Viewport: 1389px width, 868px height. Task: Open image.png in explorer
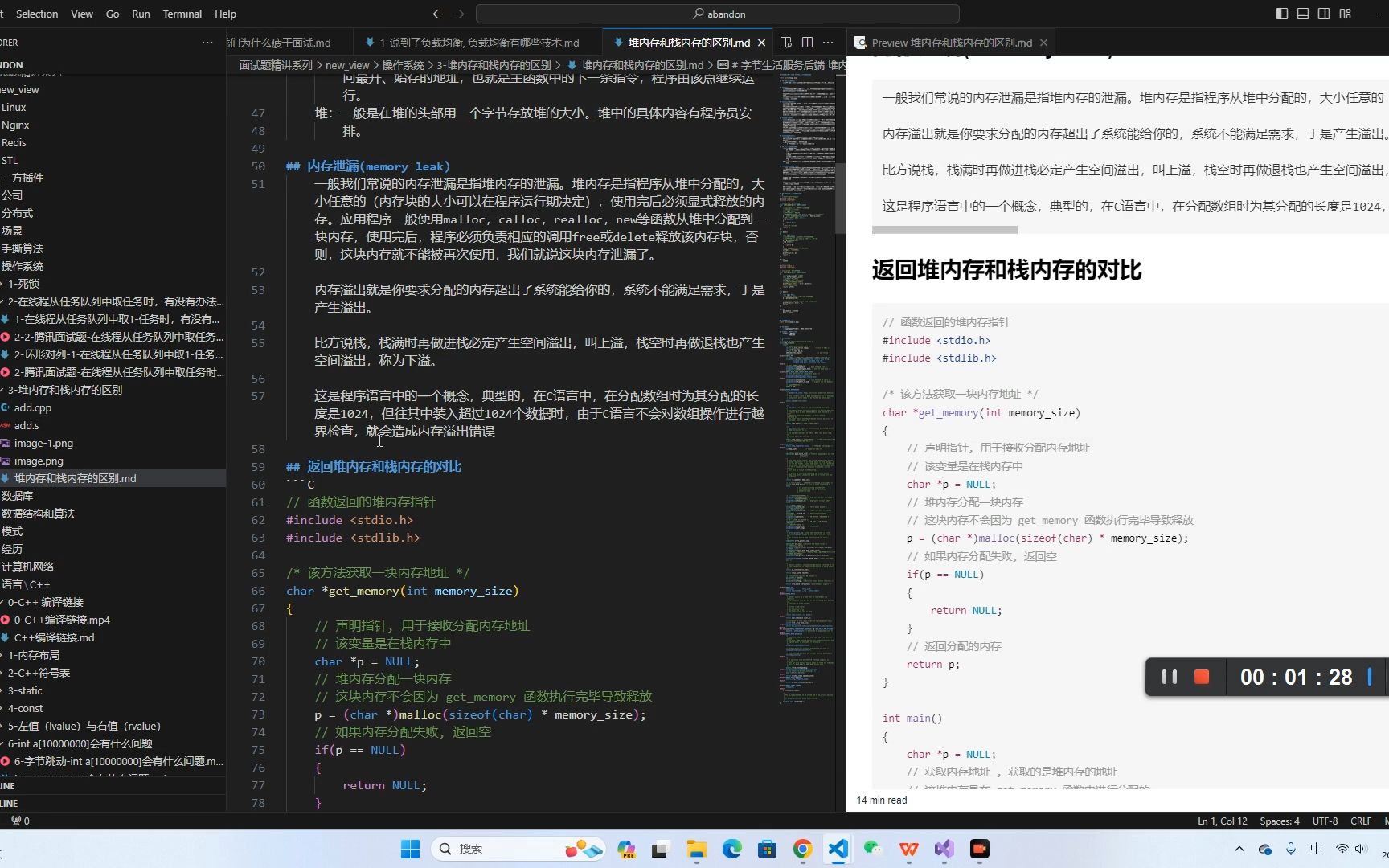(x=113, y=461)
